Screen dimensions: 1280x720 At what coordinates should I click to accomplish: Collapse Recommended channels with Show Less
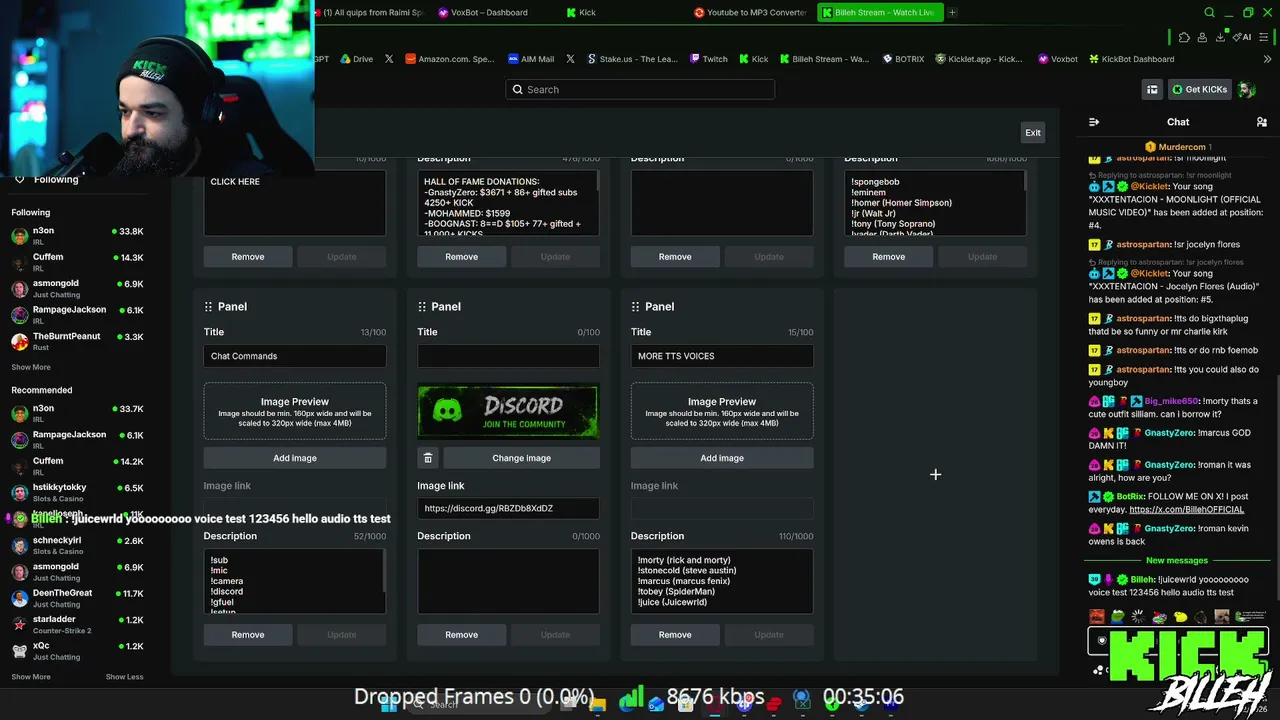(125, 677)
